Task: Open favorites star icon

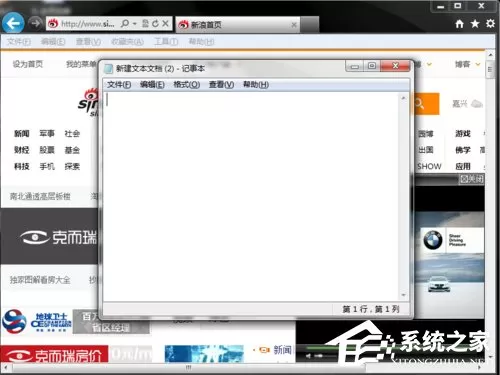Action: pyautogui.click(x=475, y=24)
